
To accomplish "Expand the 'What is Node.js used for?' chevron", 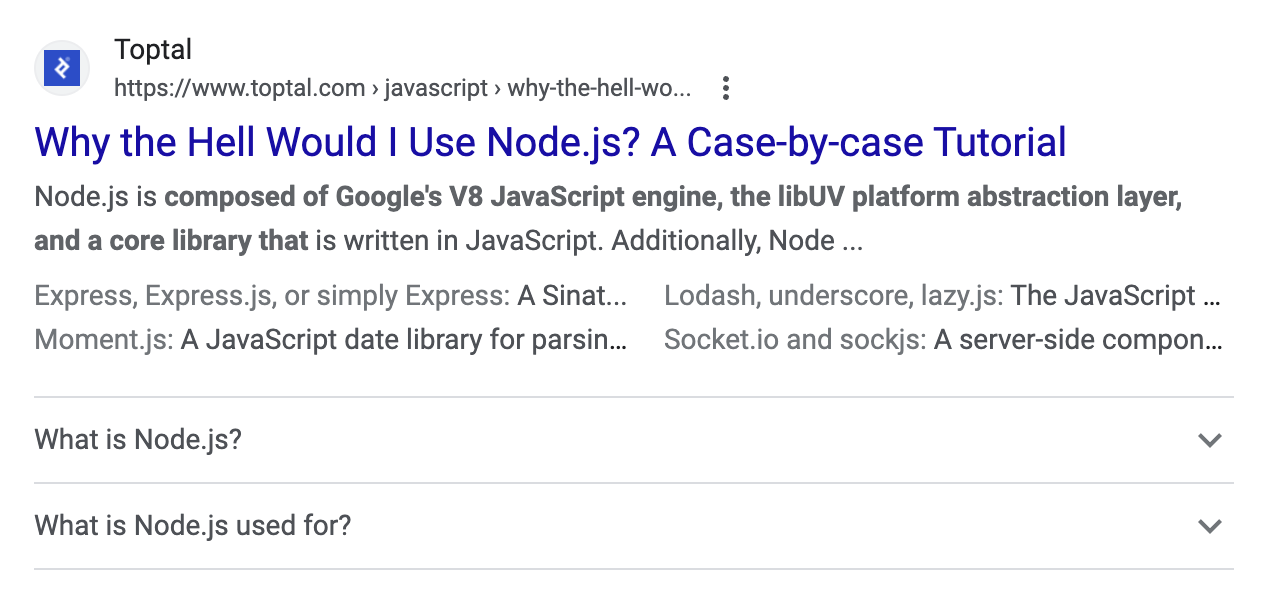I will pyautogui.click(x=1210, y=526).
